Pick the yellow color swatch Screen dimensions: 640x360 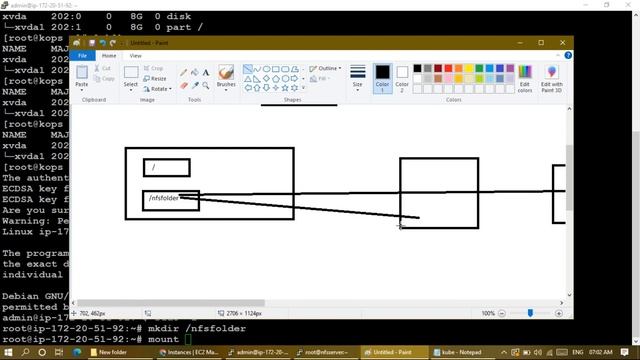click(x=469, y=68)
